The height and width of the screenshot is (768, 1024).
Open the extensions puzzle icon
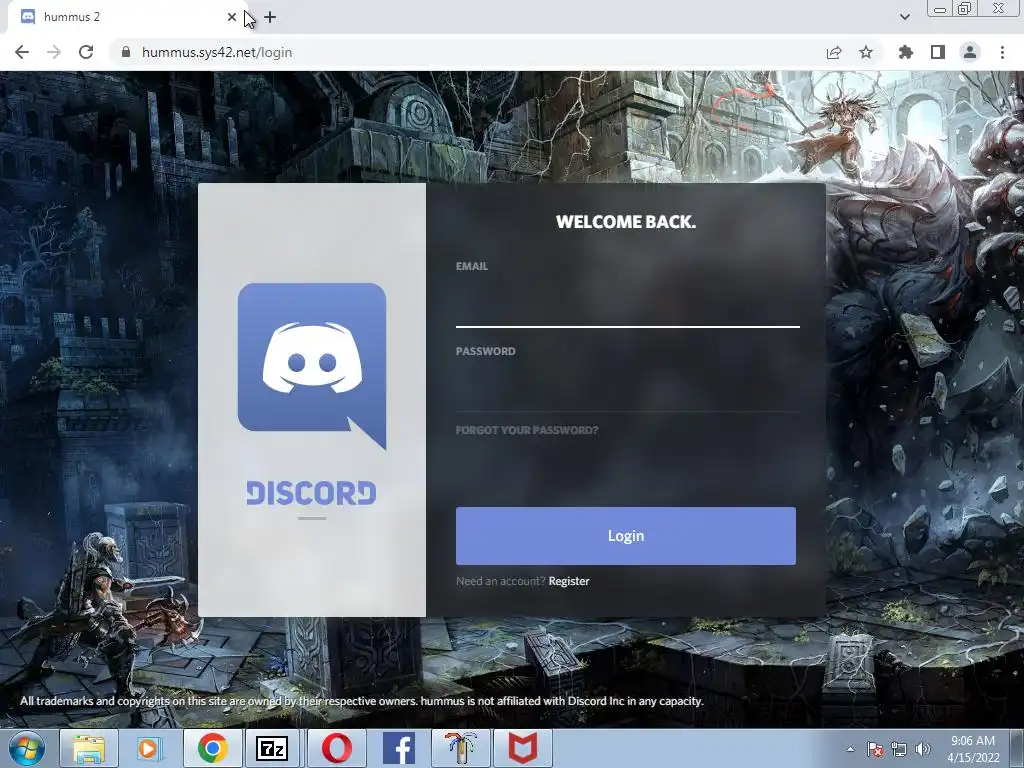coord(906,52)
